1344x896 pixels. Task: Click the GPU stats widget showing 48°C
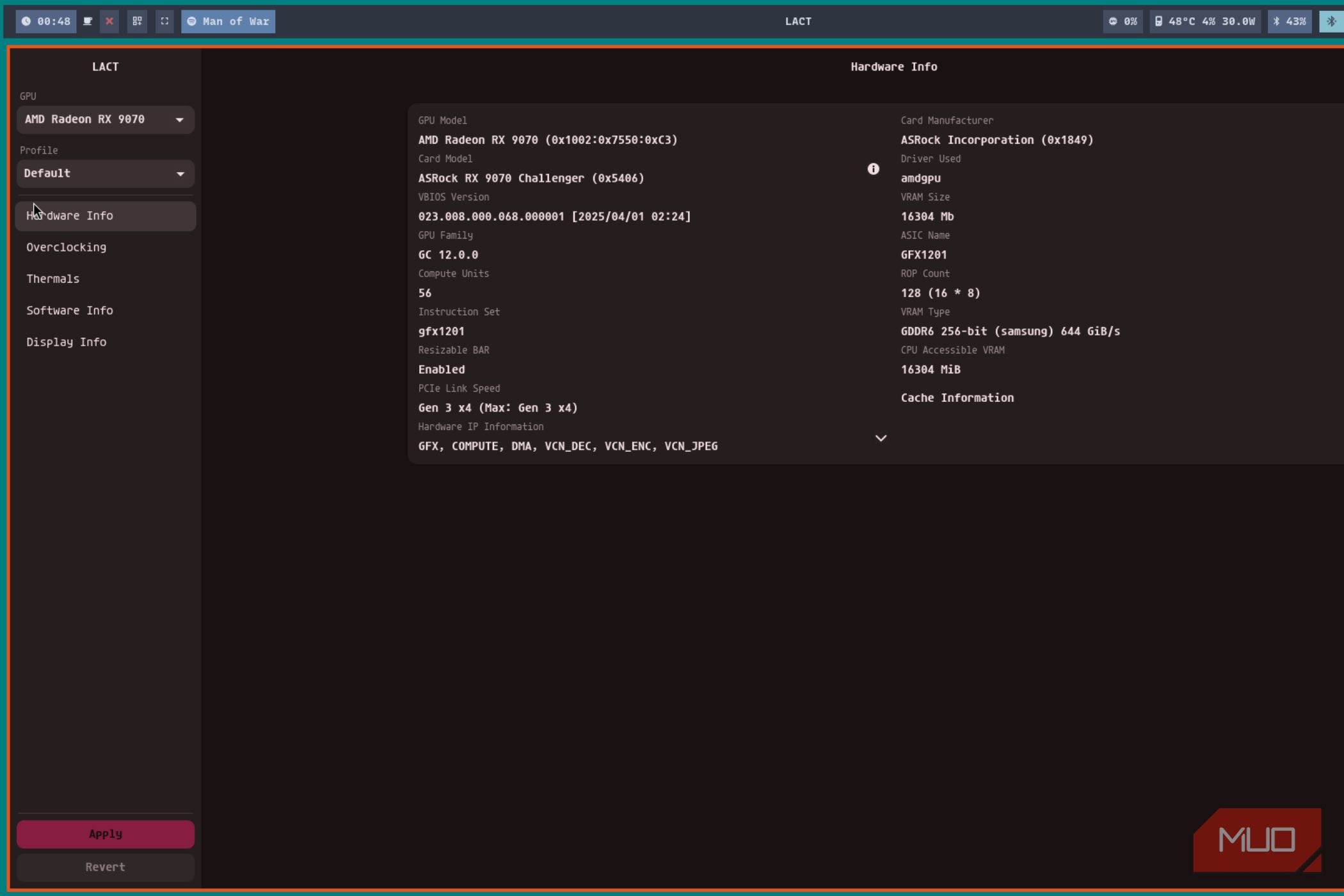[1205, 21]
